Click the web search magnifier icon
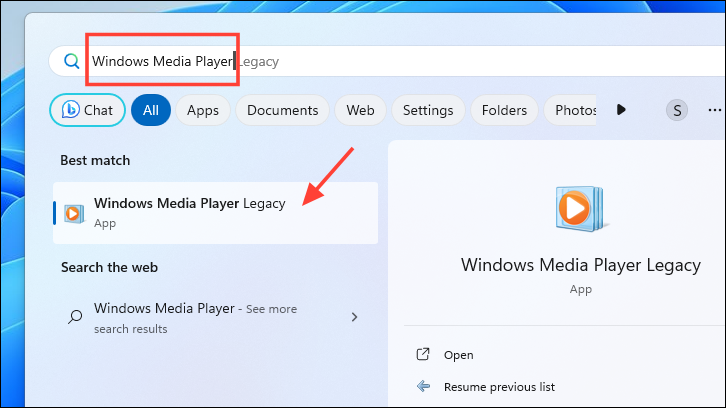Viewport: 726px width, 408px height. point(75,317)
